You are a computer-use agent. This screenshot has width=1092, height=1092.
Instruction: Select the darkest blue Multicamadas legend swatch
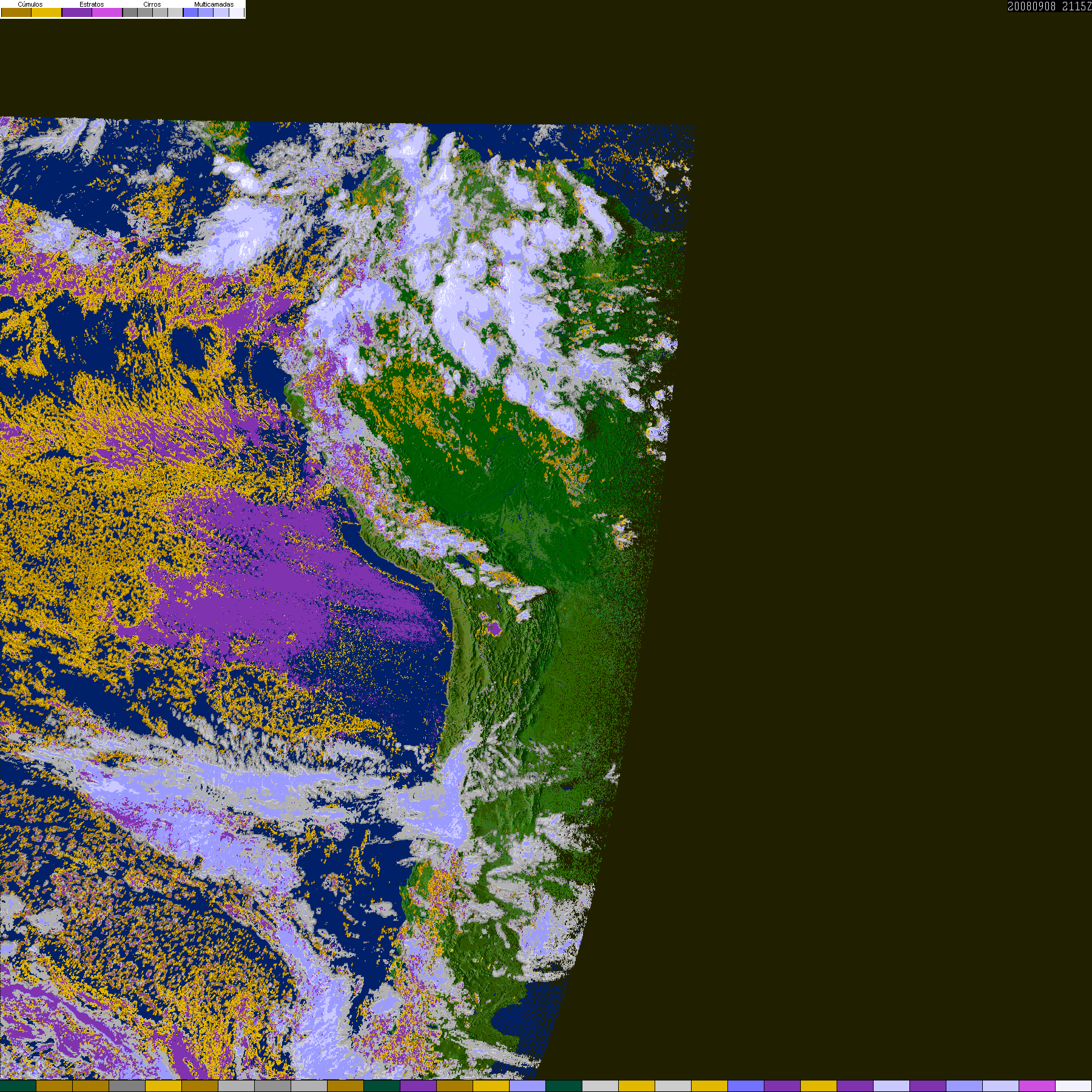[190, 13]
